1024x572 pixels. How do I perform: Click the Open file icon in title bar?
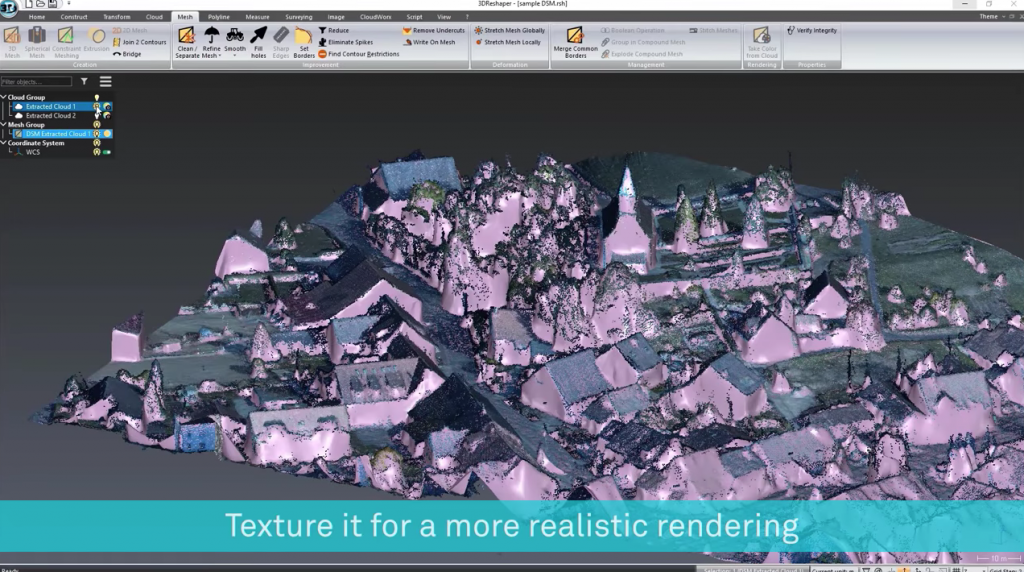pos(40,4)
